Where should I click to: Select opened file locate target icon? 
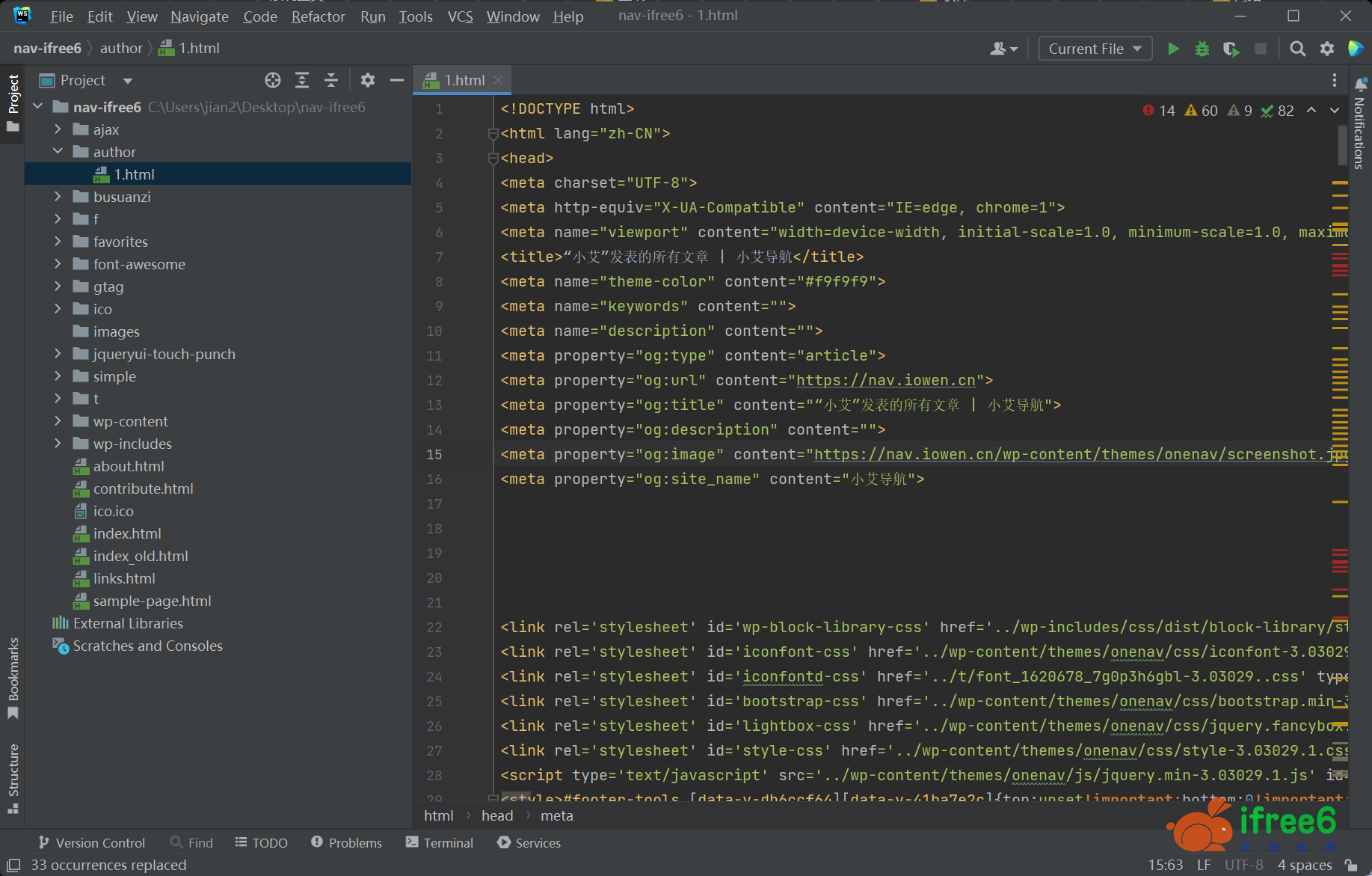point(273,80)
